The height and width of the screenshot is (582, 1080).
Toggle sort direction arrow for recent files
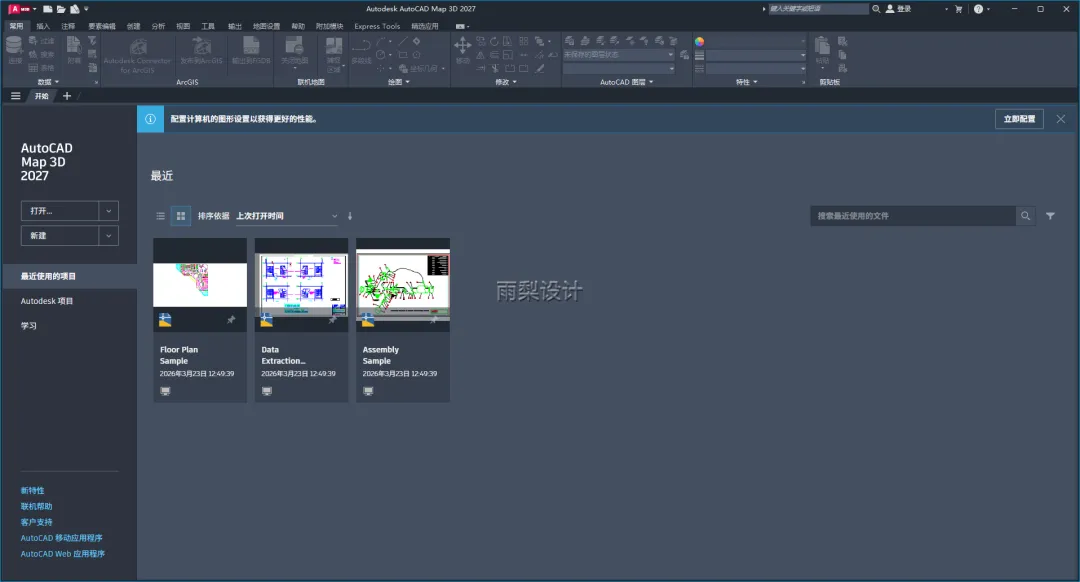pos(350,216)
